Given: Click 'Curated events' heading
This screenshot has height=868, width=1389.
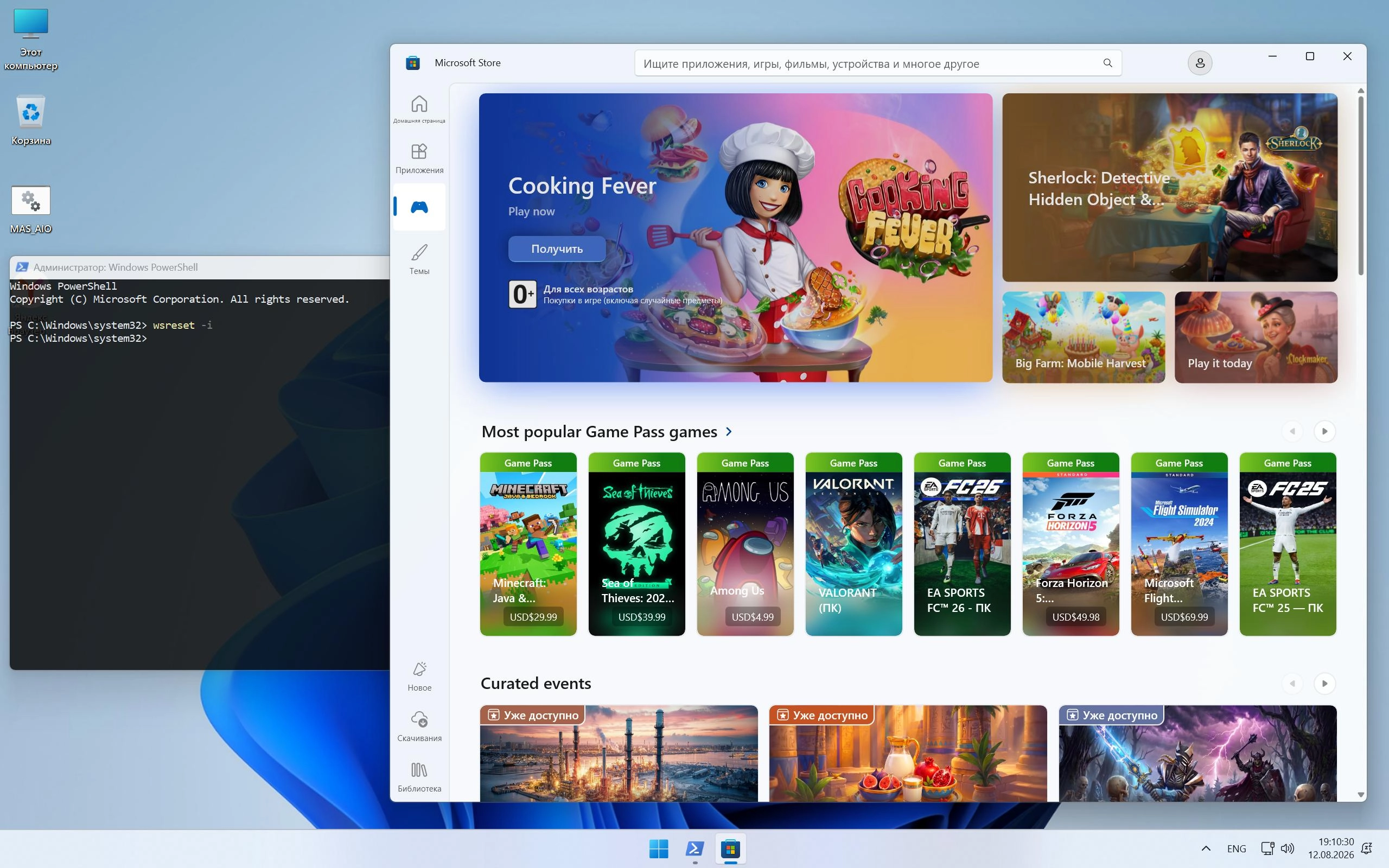Looking at the screenshot, I should pos(536,683).
